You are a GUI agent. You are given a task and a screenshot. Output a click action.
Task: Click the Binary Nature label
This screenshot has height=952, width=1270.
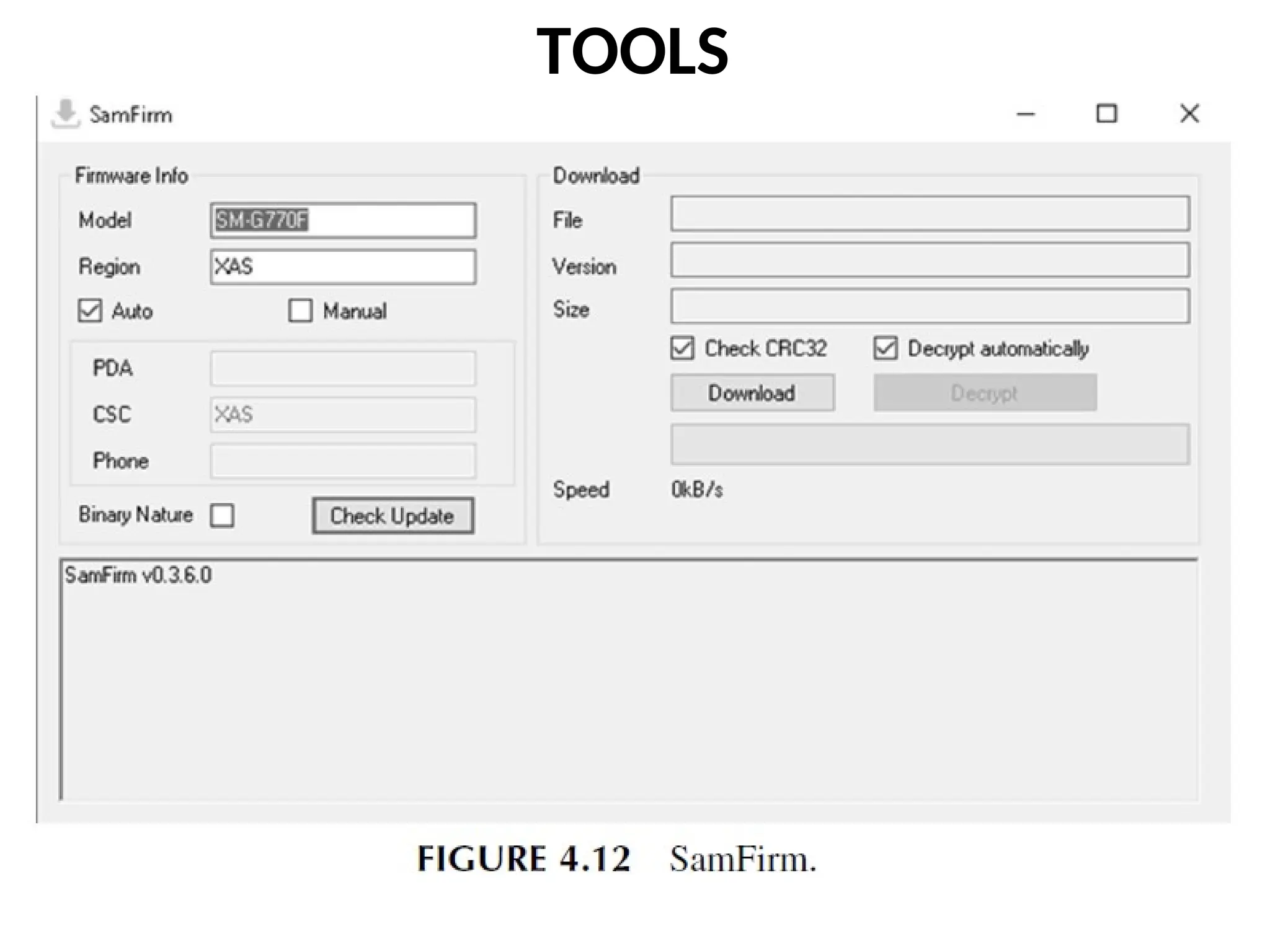pos(136,515)
